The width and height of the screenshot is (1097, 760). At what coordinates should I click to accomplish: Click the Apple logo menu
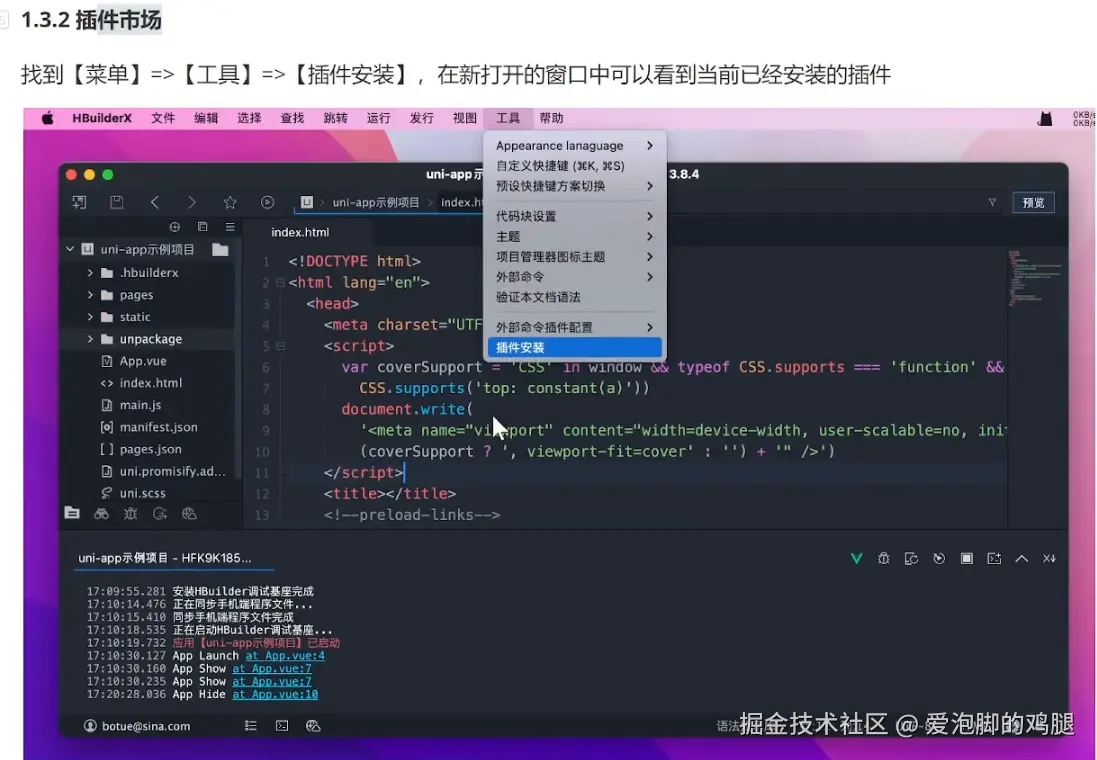tap(48, 118)
